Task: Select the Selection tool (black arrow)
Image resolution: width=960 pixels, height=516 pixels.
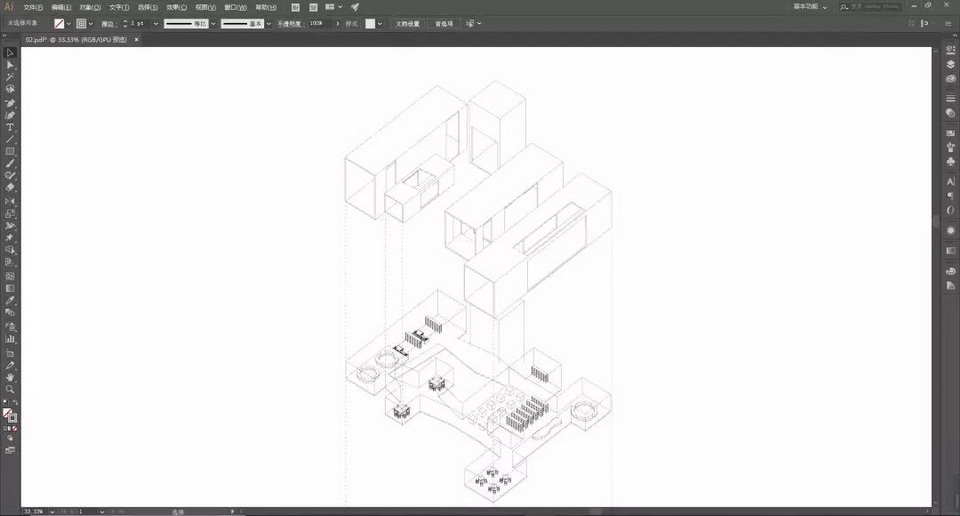Action: pos(10,53)
